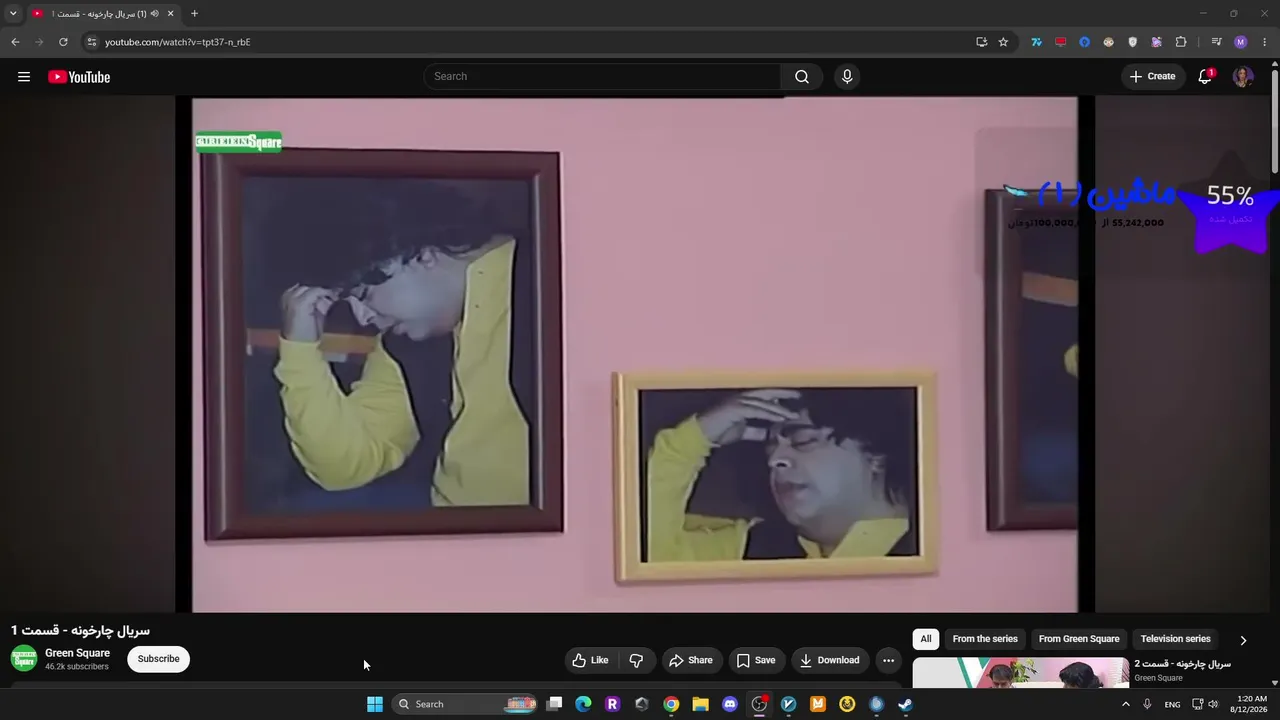Image resolution: width=1280 pixels, height=720 pixels.
Task: Subscribe to Green Square channel
Action: (158, 659)
